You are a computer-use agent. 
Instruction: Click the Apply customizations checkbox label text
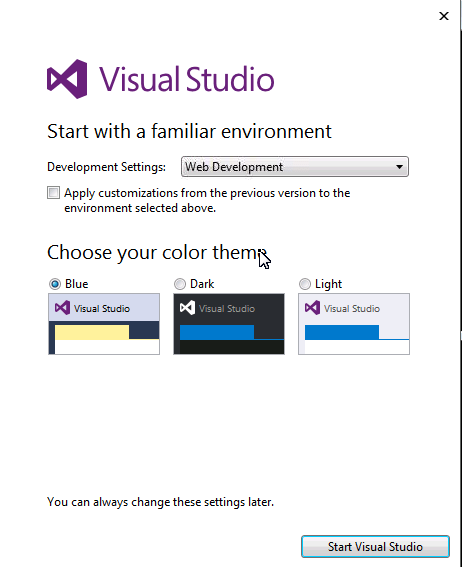pos(207,200)
